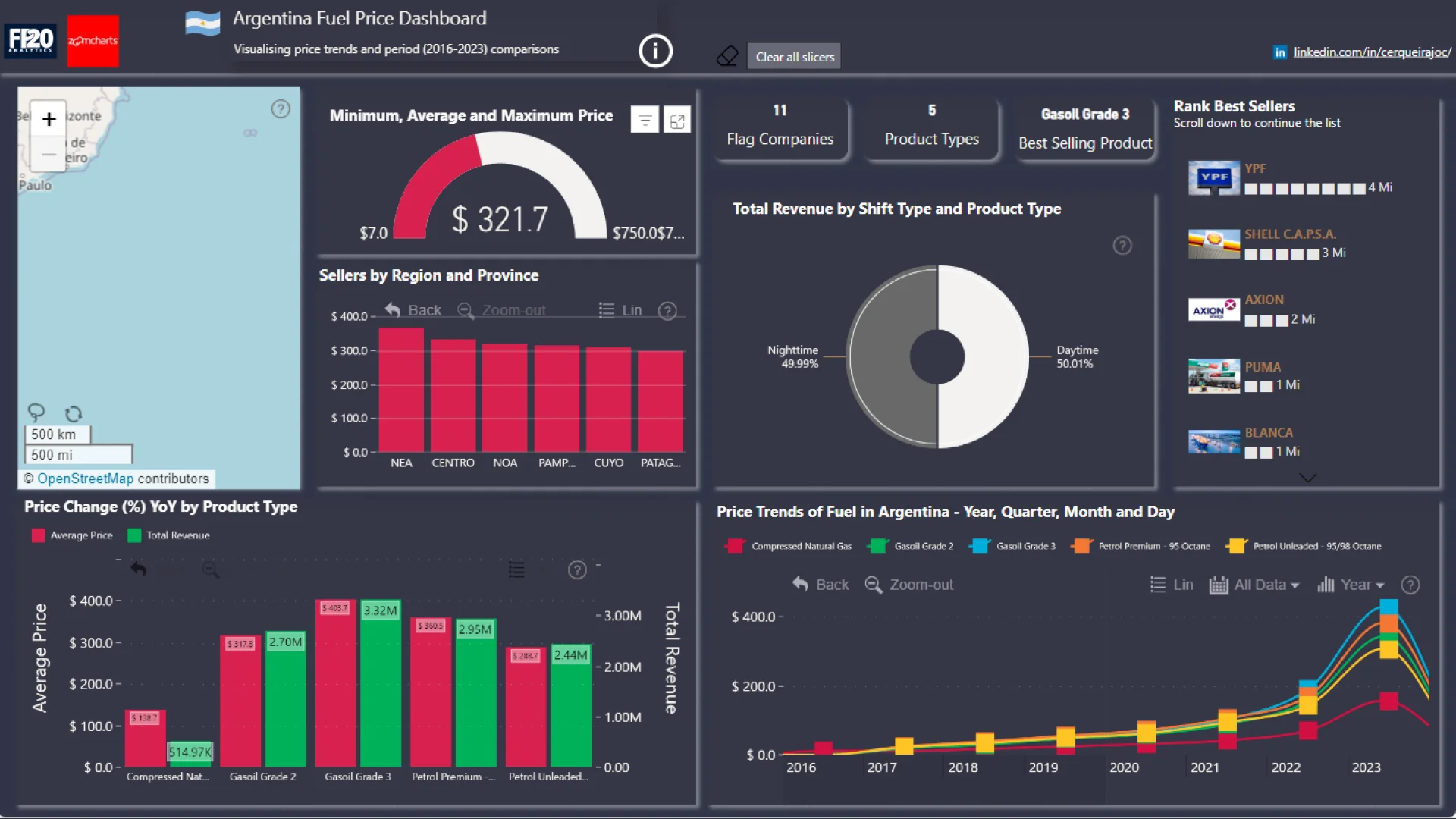Reset the map view with refresh icon

pyautogui.click(x=73, y=414)
